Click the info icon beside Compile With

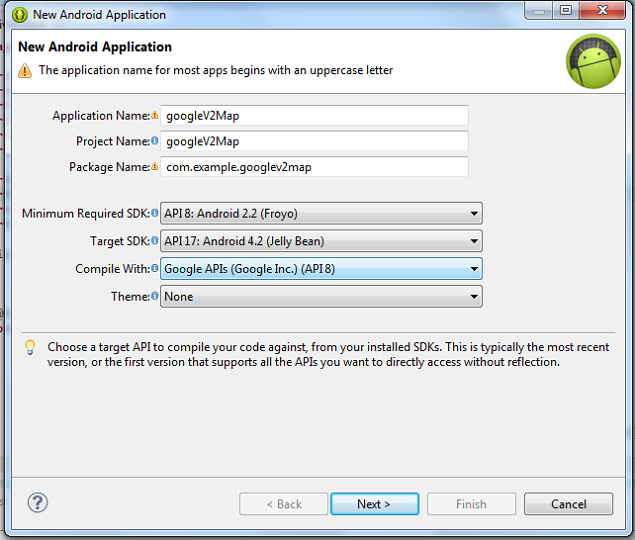pos(155,268)
